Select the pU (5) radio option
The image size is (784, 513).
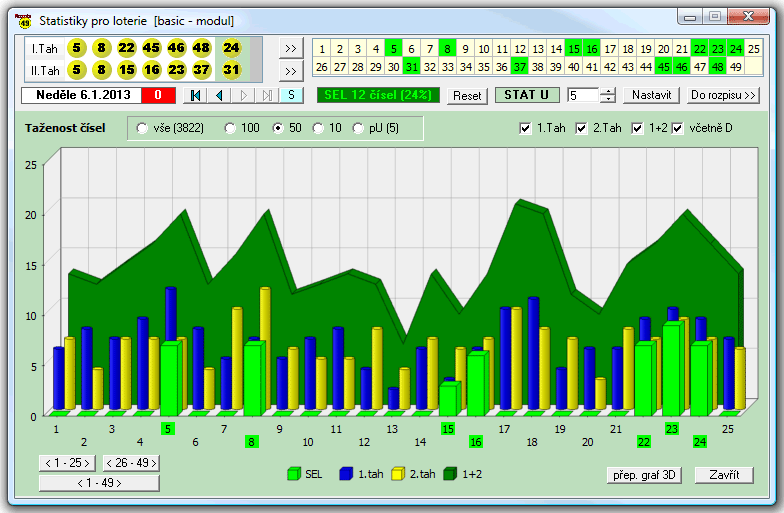click(359, 128)
